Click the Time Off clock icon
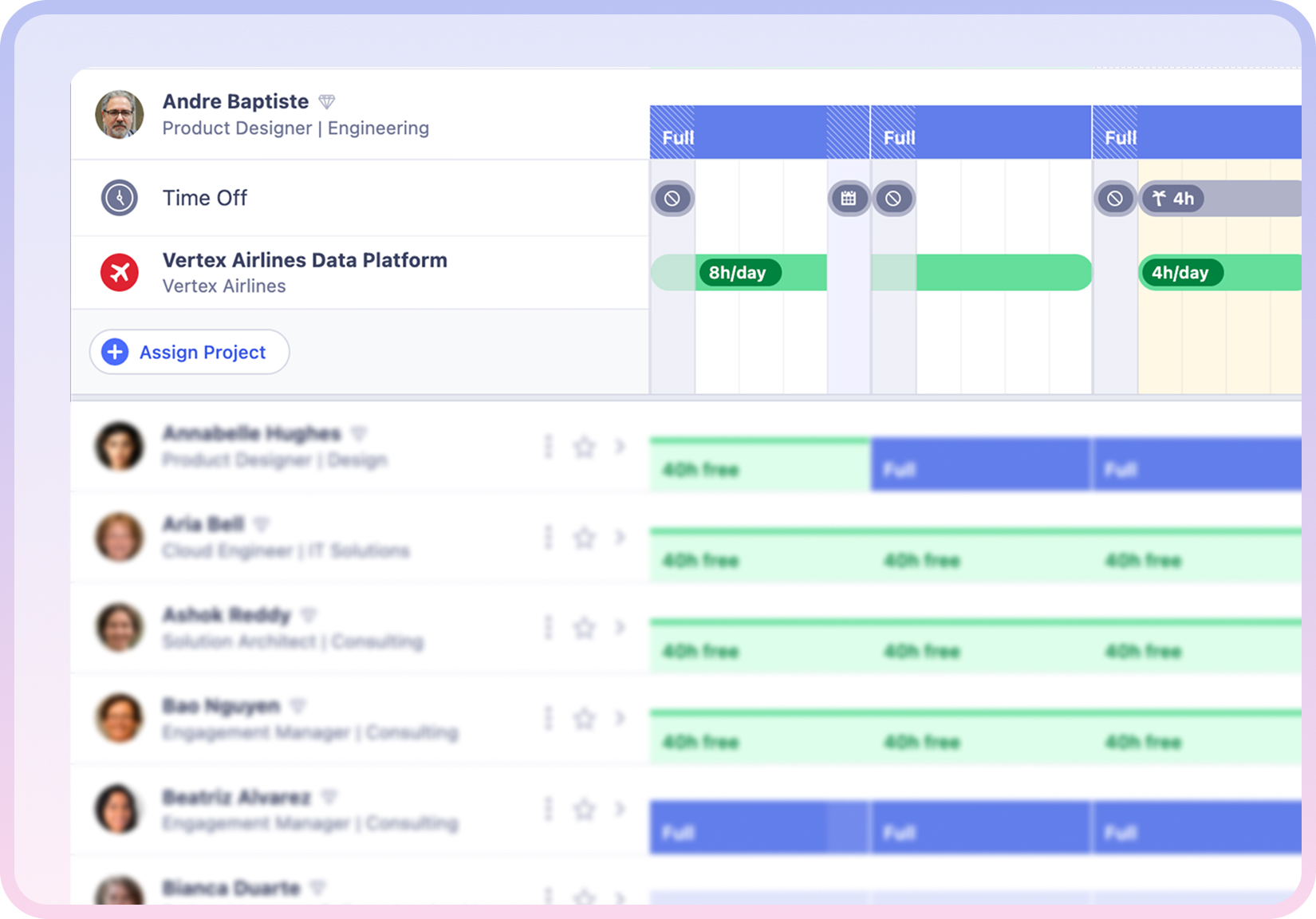Viewport: 1316px width, 919px height. click(120, 198)
